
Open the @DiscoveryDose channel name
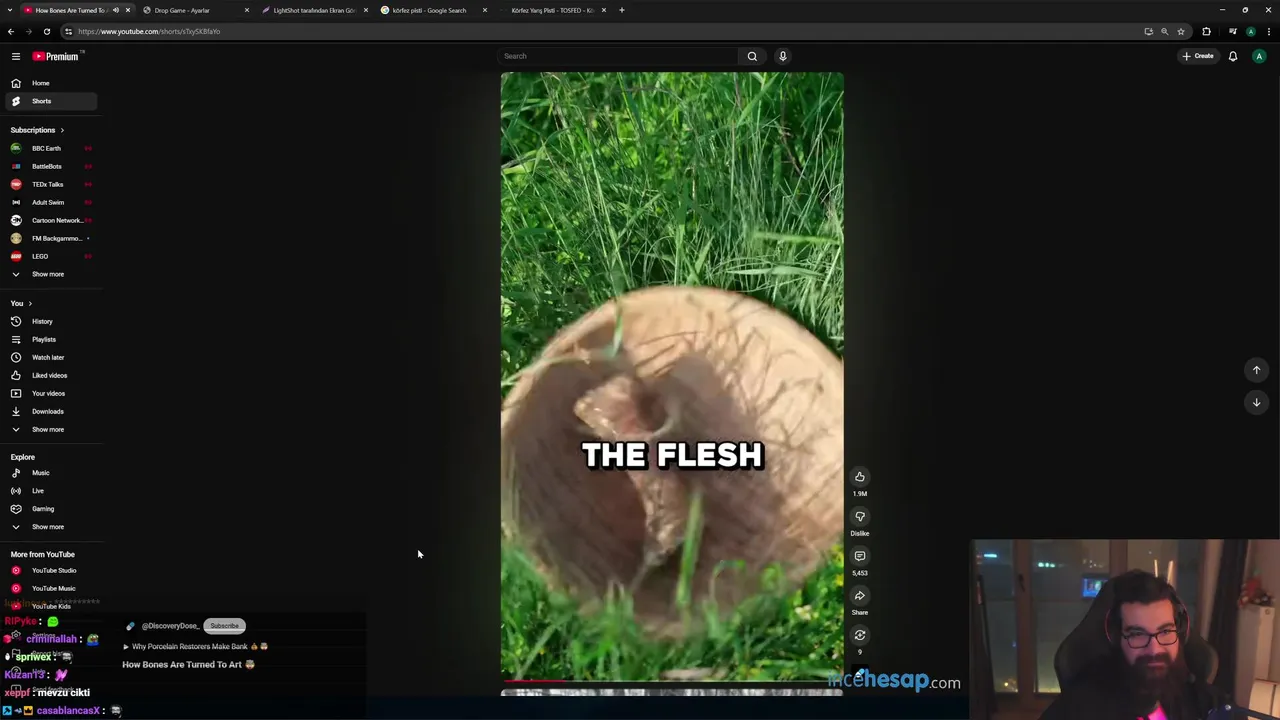169,626
